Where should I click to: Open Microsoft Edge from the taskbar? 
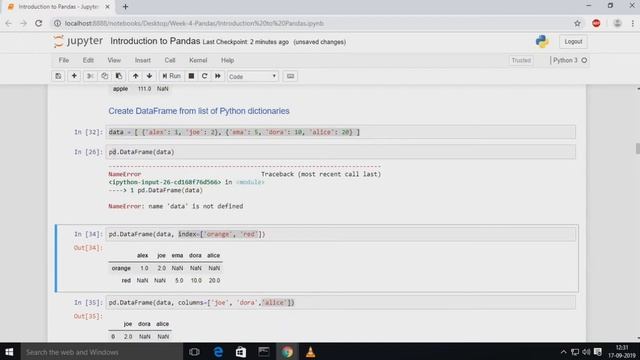point(218,352)
